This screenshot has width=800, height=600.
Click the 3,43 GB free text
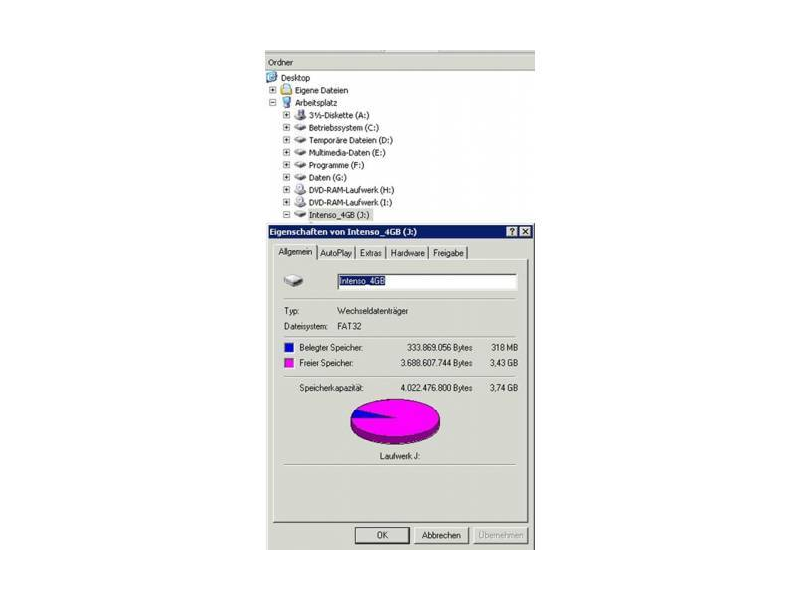(x=504, y=363)
